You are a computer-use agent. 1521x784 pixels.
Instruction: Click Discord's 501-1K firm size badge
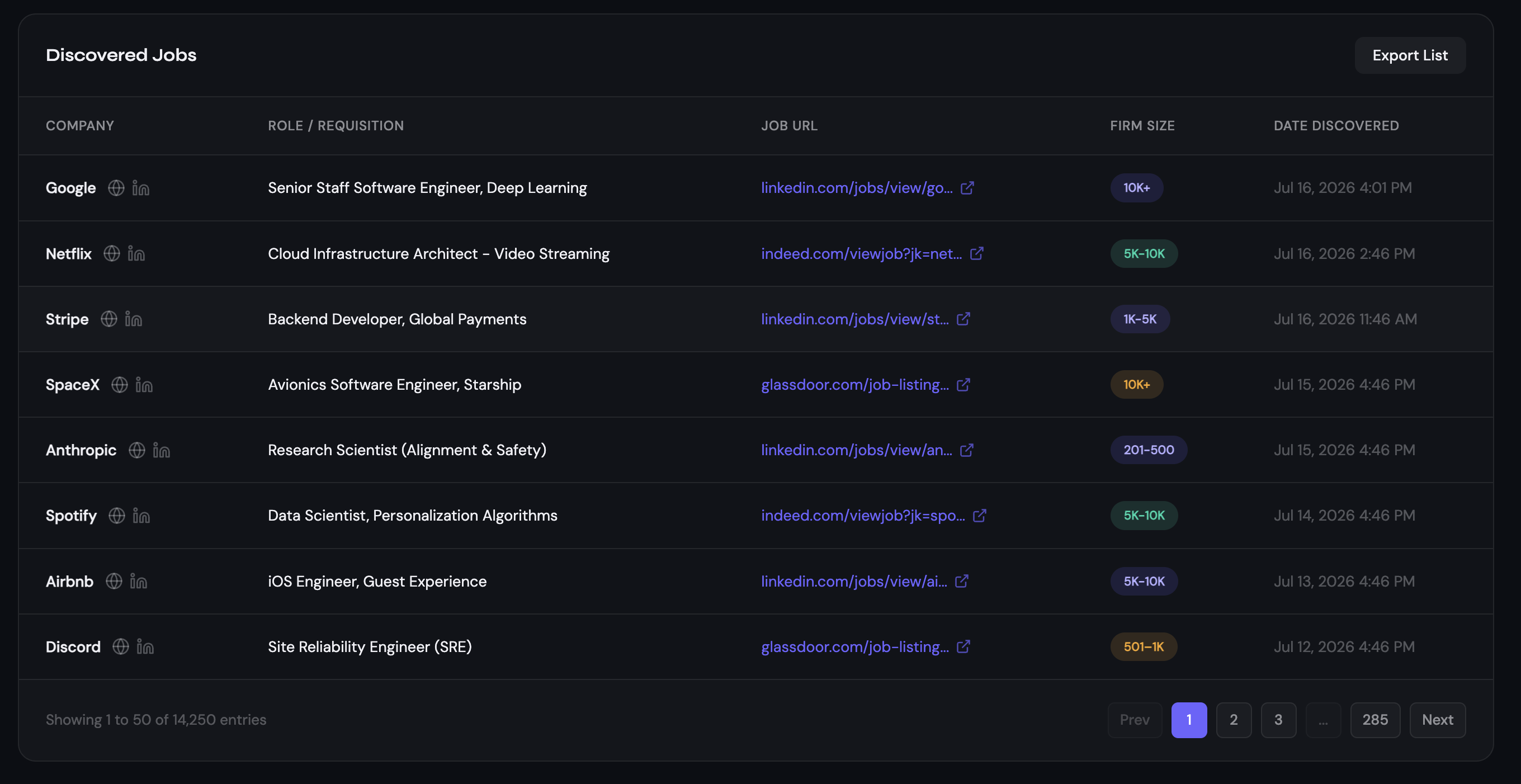click(x=1144, y=646)
